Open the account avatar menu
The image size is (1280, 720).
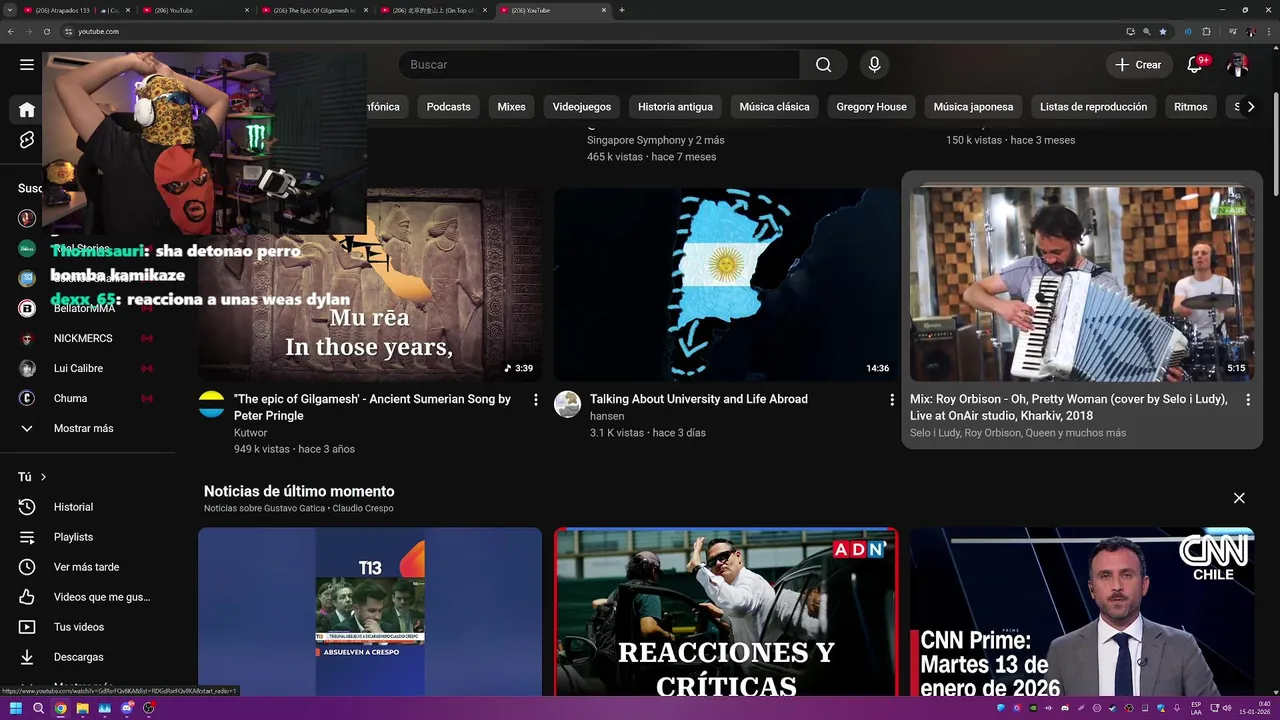pos(1238,65)
